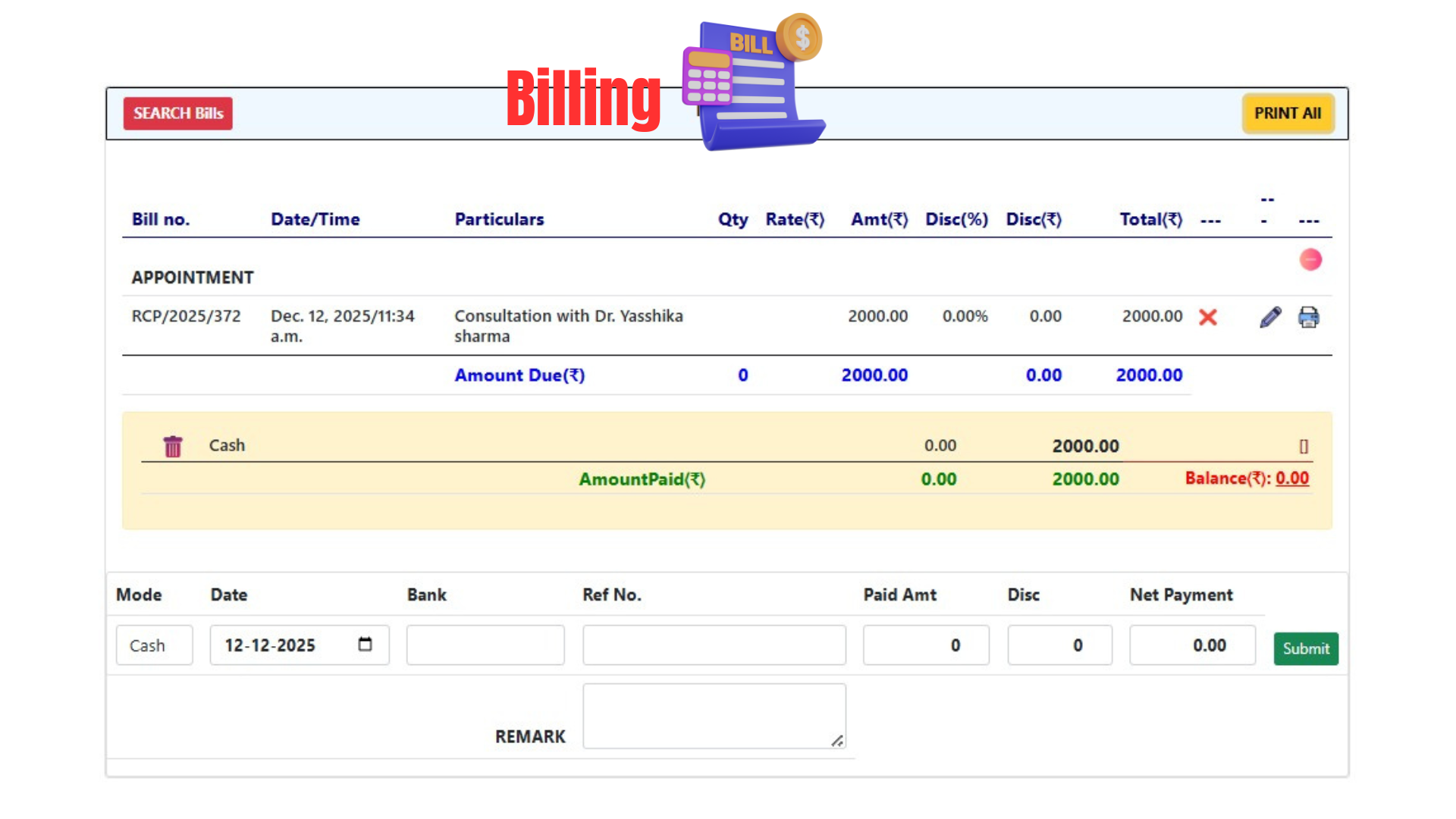Viewport: 1456px width, 819px height.
Task: Click the Ref No. text field
Action: coord(714,645)
